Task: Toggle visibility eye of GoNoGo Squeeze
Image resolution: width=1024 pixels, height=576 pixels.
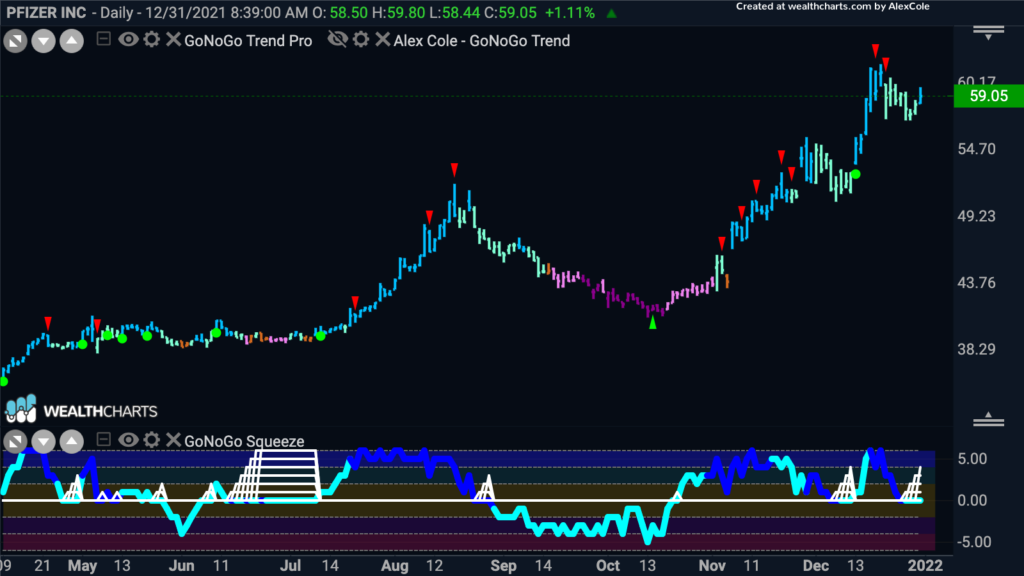Action: pos(128,440)
